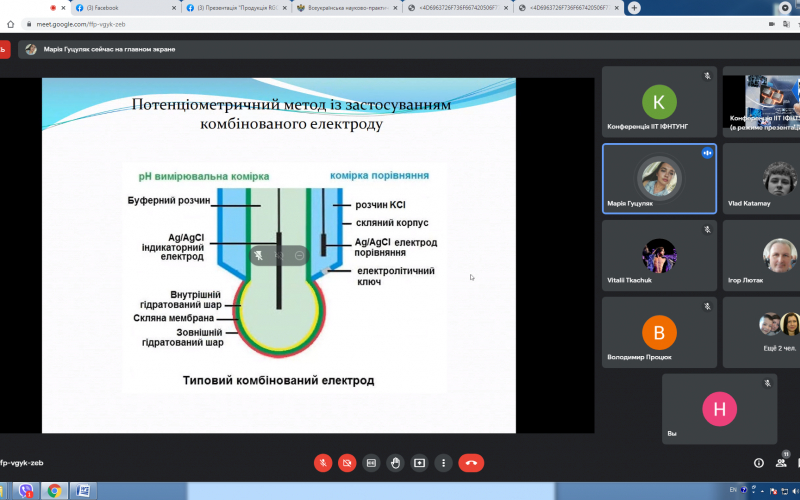
Task: Click muted mic icon on Вы tile
Action: point(767,383)
